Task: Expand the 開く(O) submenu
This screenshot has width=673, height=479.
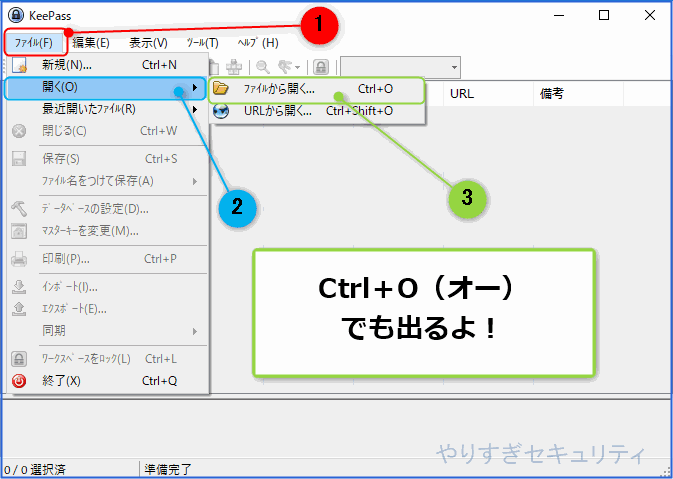Action: [x=106, y=87]
